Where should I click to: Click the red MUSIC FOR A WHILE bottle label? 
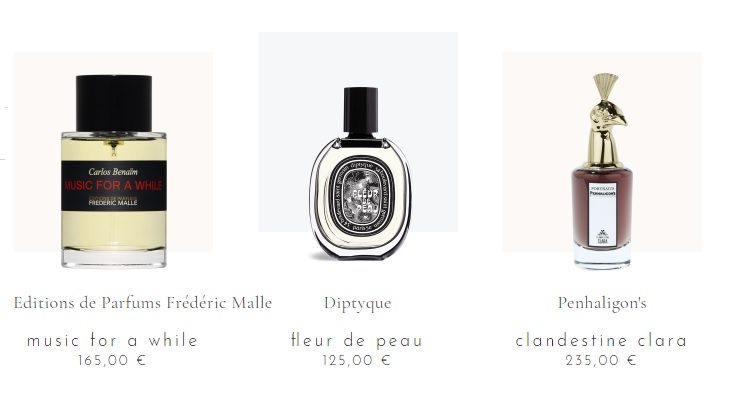(113, 185)
